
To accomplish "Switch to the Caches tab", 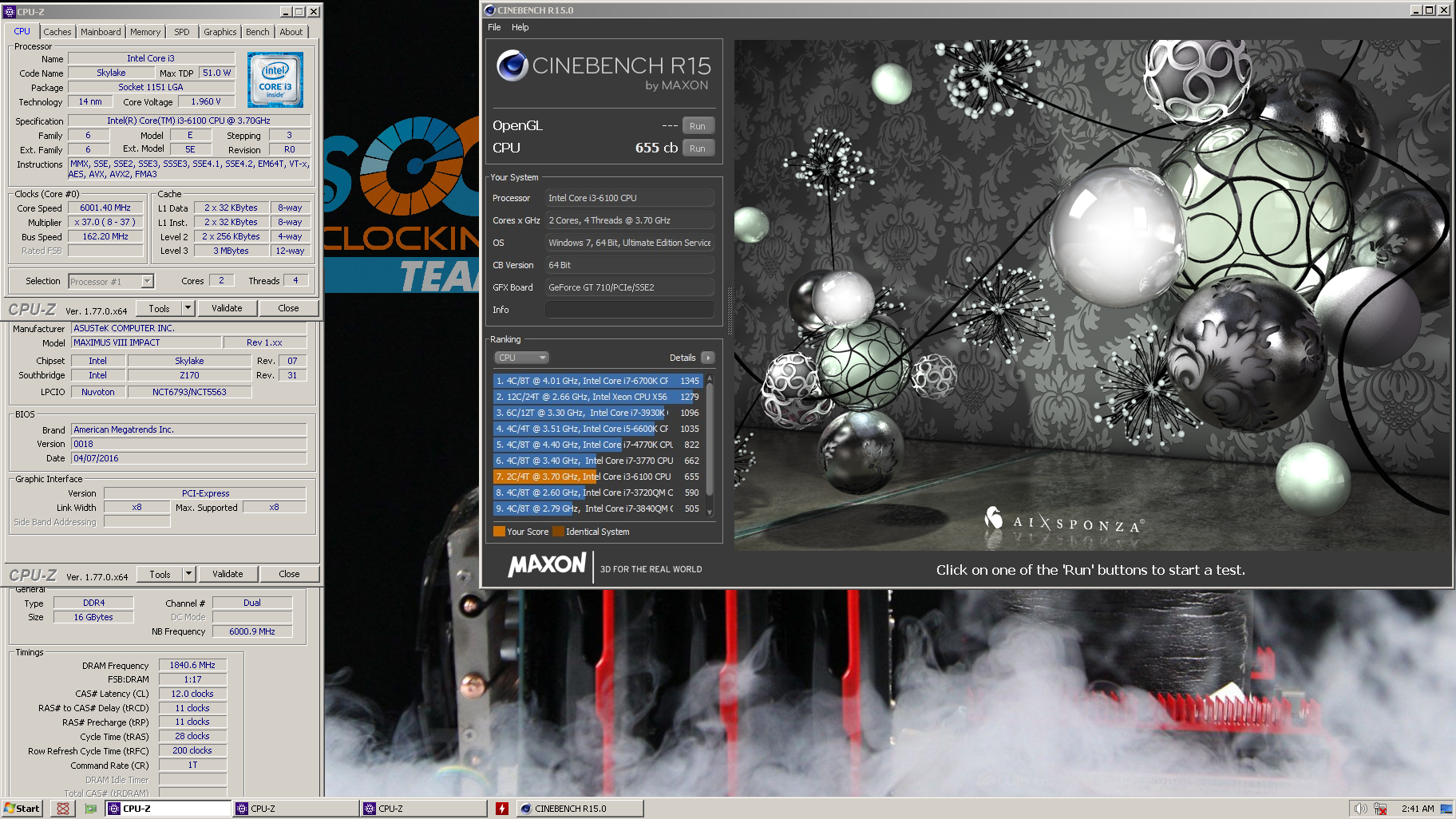I will pos(57,32).
